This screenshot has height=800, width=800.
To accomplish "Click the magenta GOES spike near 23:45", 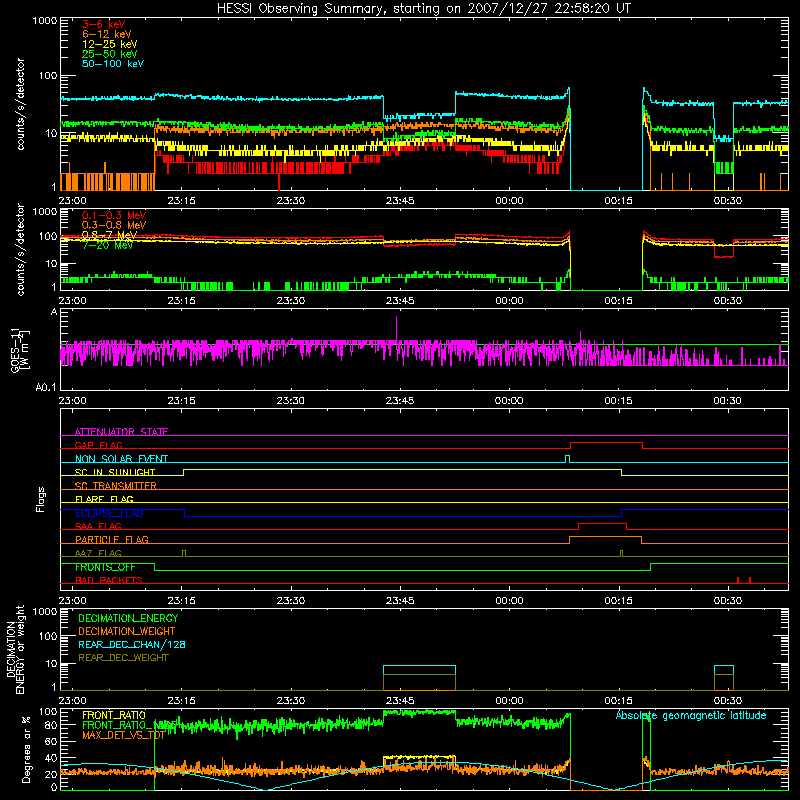I will [x=396, y=329].
